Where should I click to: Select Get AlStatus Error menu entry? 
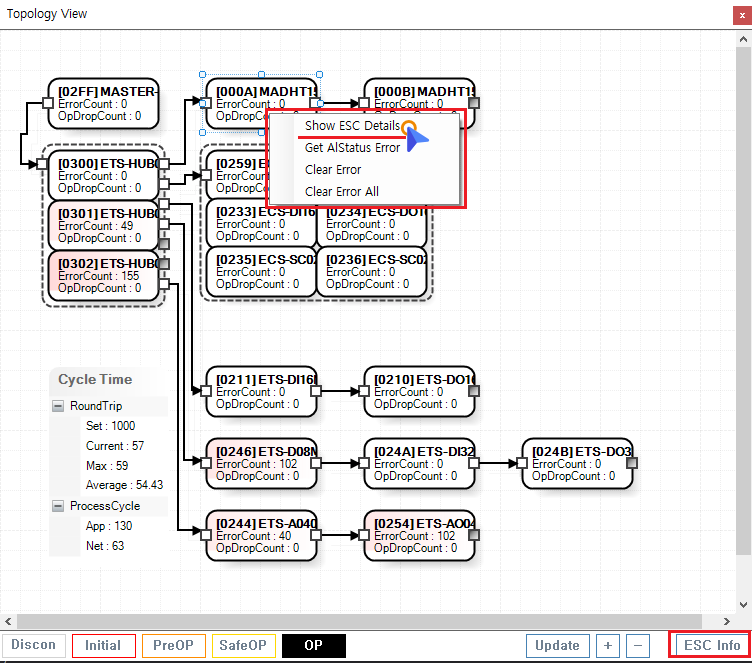point(352,148)
